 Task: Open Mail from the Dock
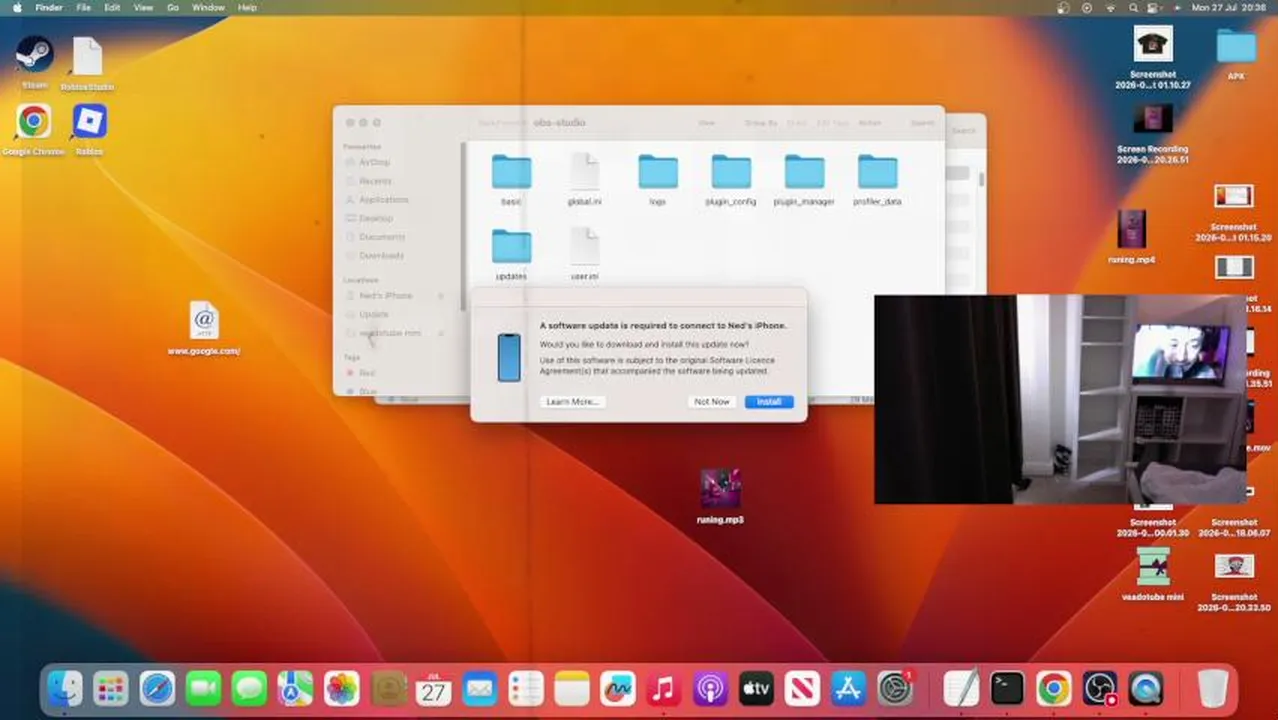479,689
